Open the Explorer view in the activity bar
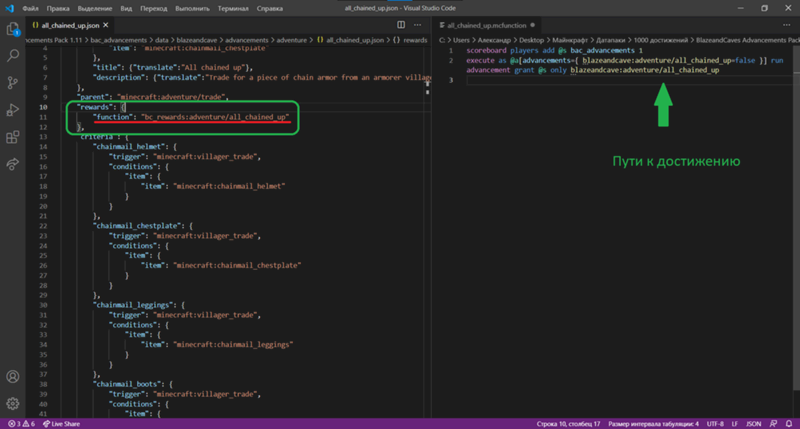 [x=13, y=30]
